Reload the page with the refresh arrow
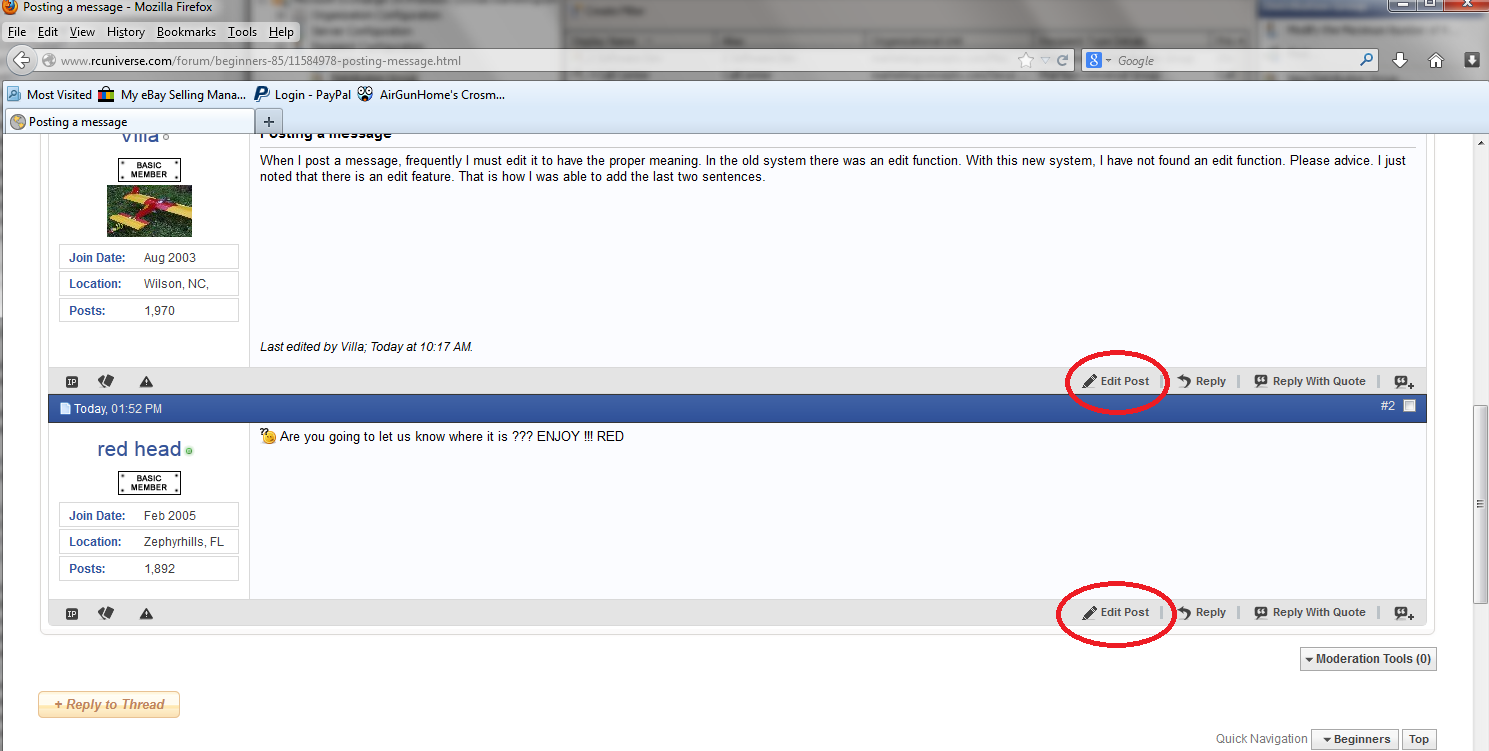Image resolution: width=1489 pixels, height=751 pixels. (x=1063, y=60)
